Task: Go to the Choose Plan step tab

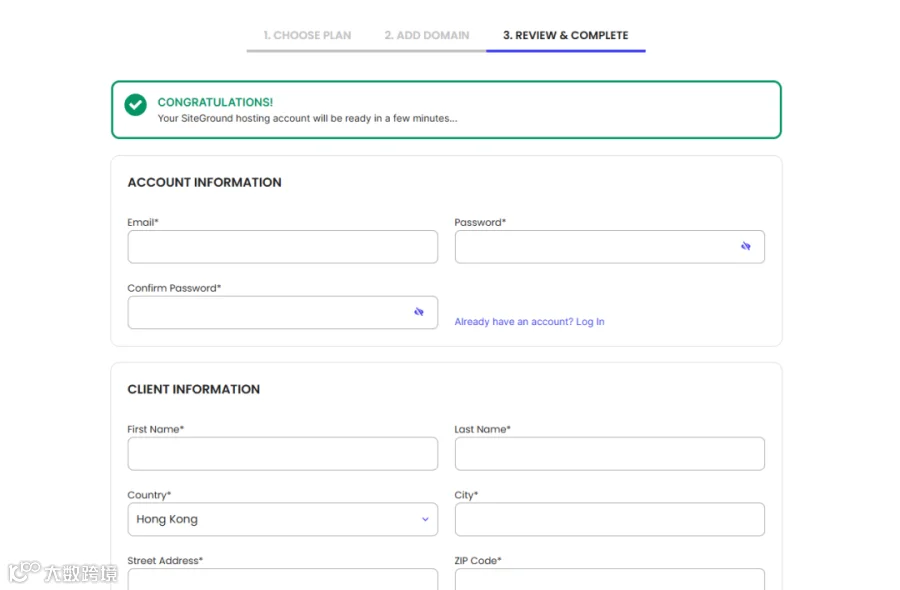Action: click(x=307, y=36)
